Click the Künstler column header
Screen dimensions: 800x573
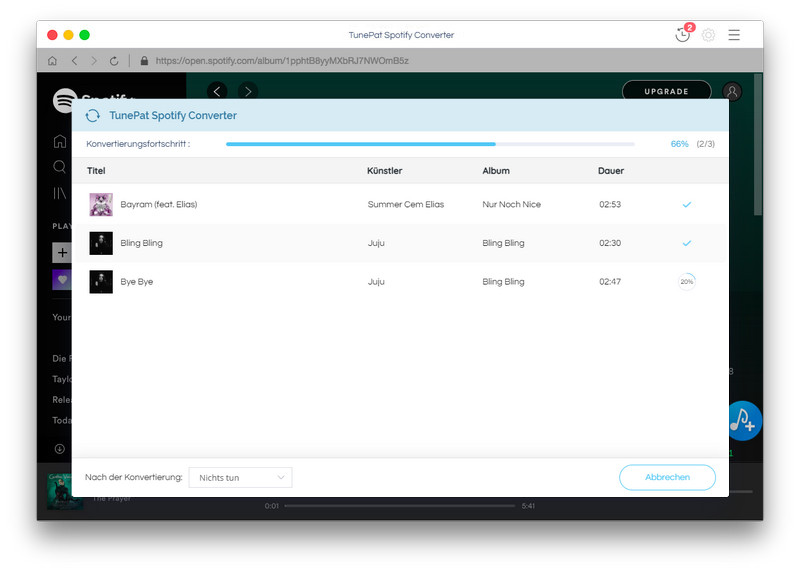click(385, 170)
